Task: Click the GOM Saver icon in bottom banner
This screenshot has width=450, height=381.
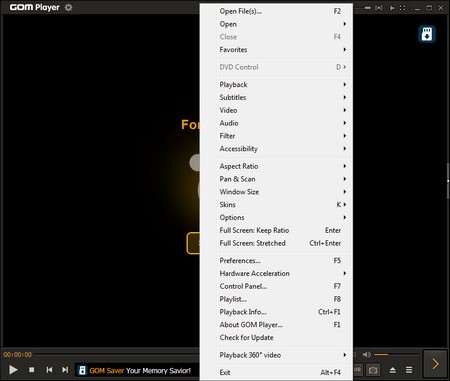Action: click(82, 370)
